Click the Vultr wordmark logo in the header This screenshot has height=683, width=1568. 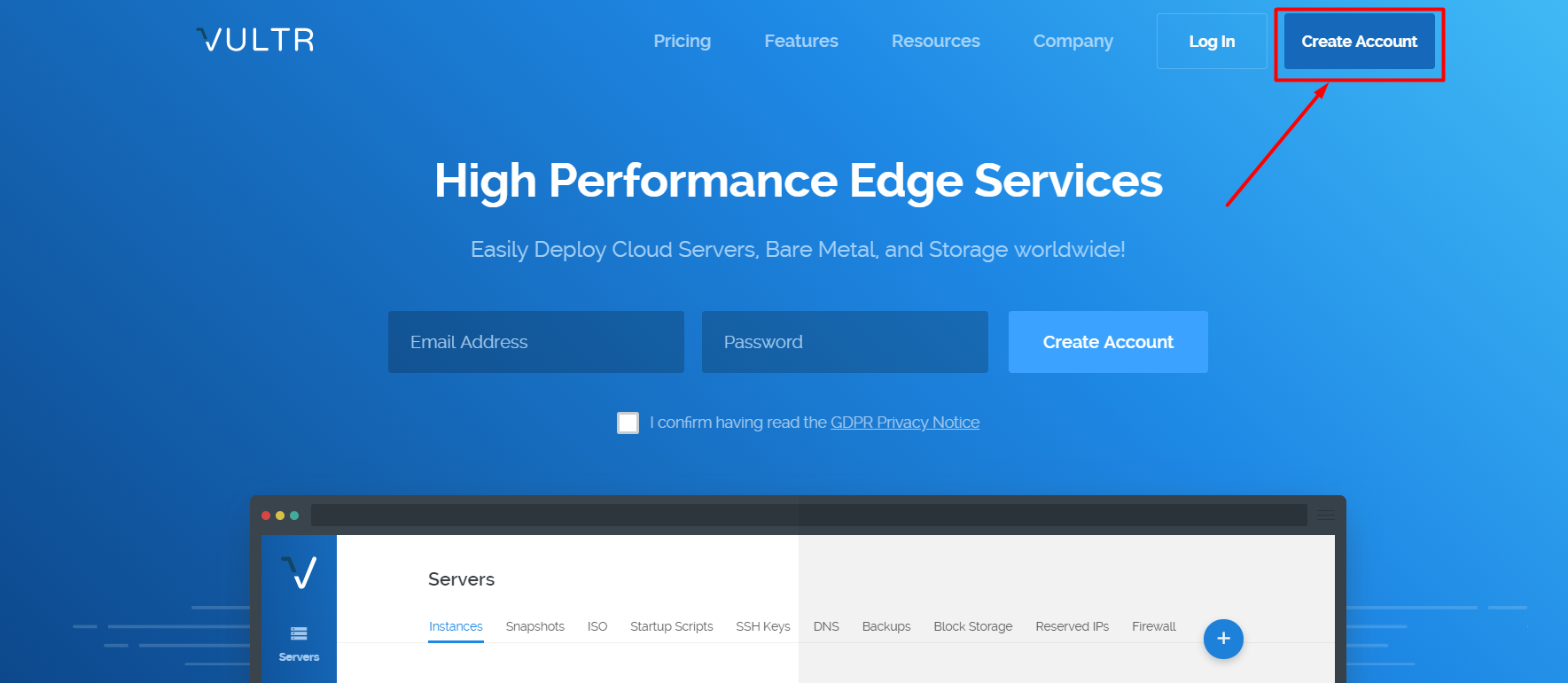(x=255, y=40)
